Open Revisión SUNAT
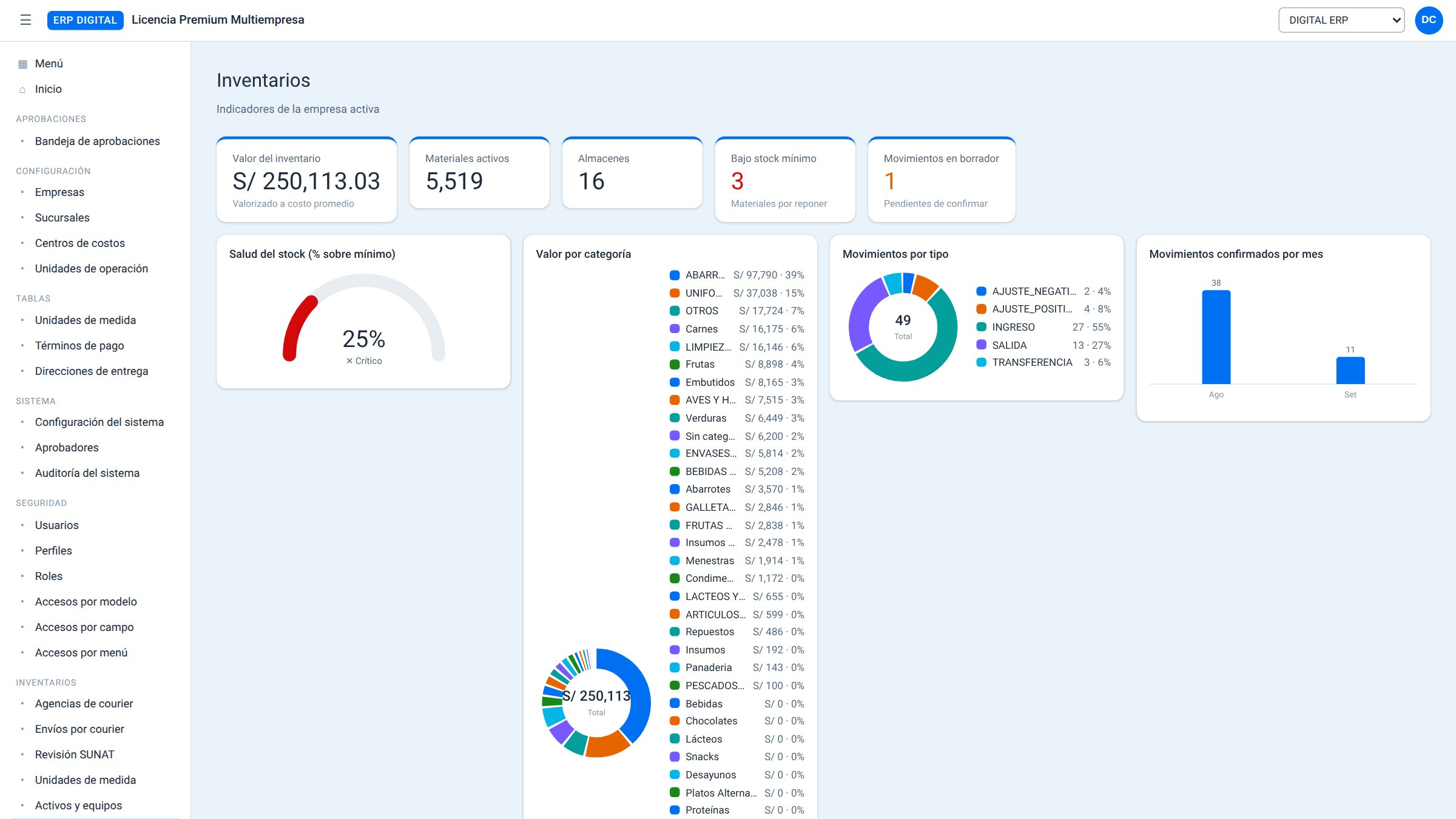 click(x=75, y=755)
